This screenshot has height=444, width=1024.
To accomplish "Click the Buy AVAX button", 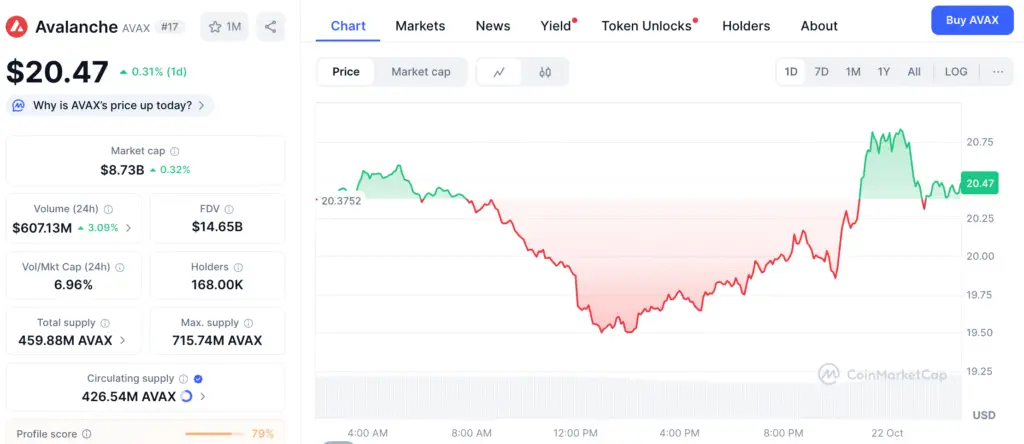I will (x=972, y=21).
